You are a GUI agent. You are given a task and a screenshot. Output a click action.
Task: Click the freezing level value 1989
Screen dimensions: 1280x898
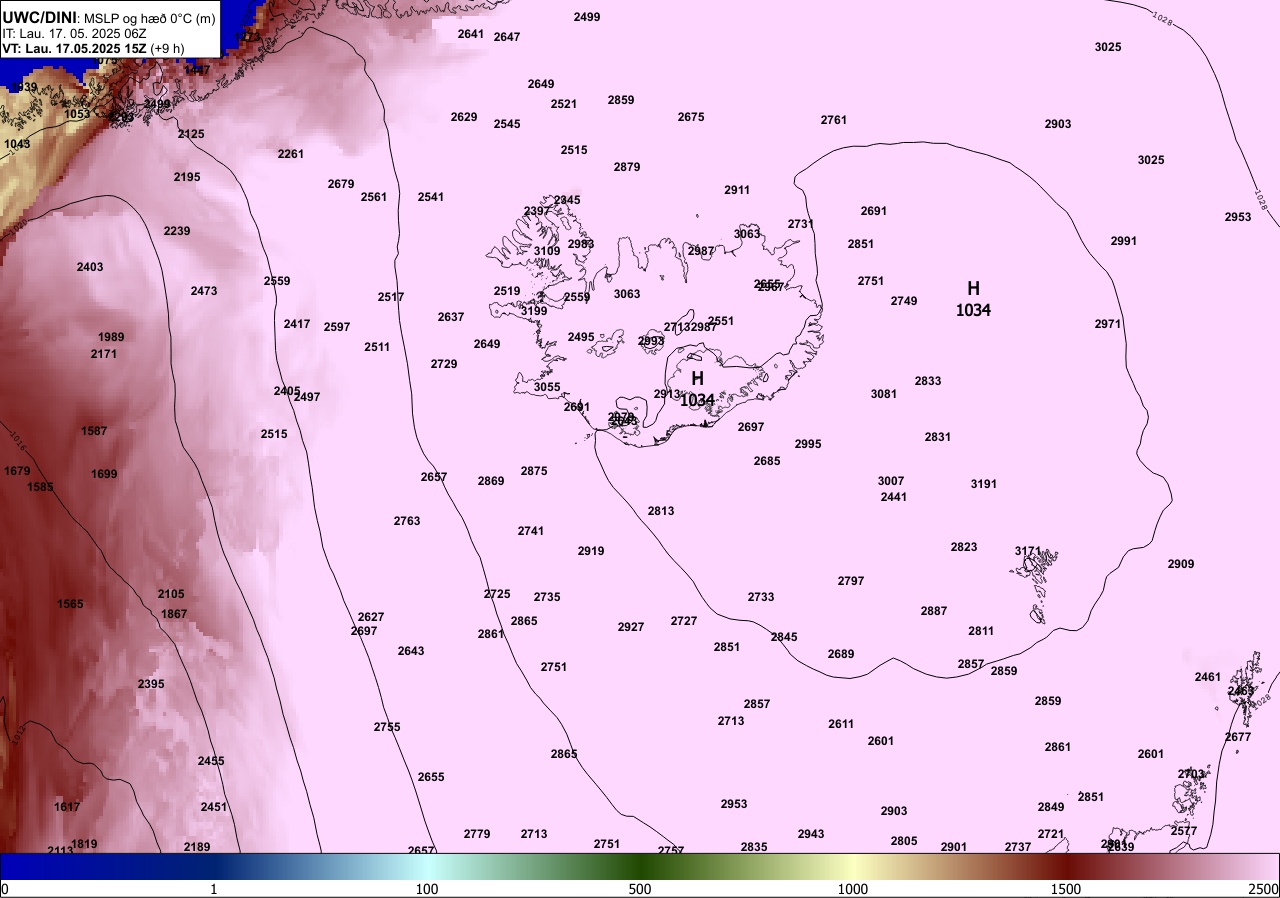coord(112,337)
